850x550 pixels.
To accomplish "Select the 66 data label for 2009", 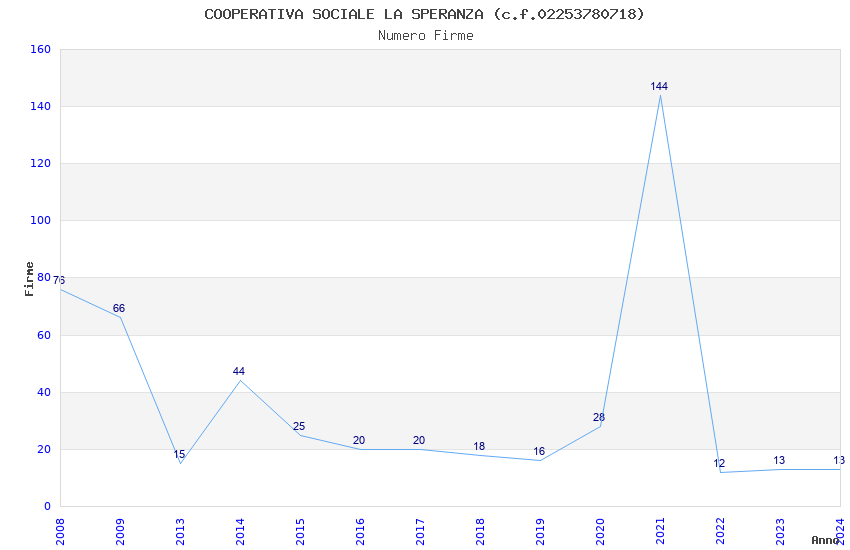I will point(119,308).
